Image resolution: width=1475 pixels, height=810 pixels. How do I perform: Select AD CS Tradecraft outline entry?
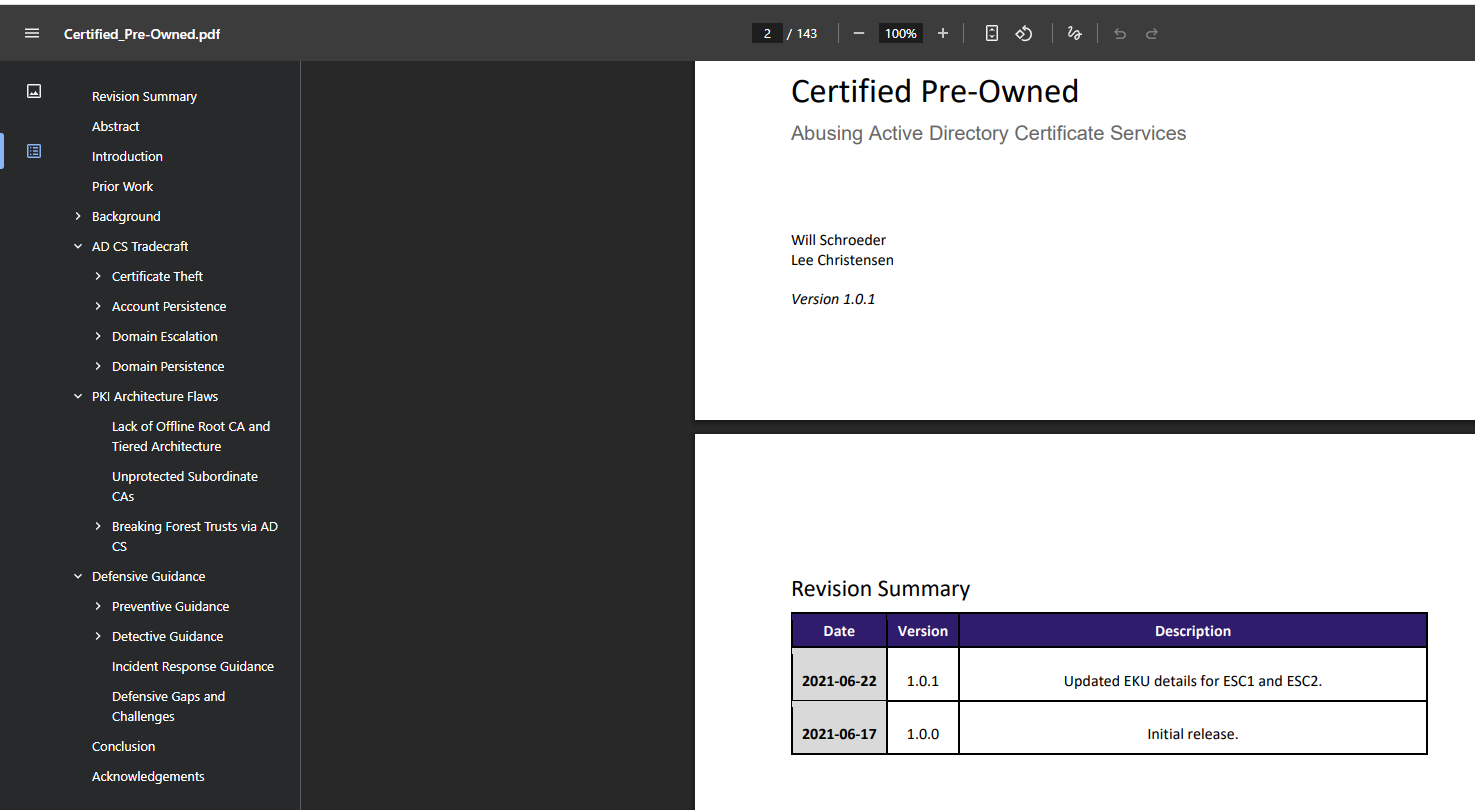(140, 246)
